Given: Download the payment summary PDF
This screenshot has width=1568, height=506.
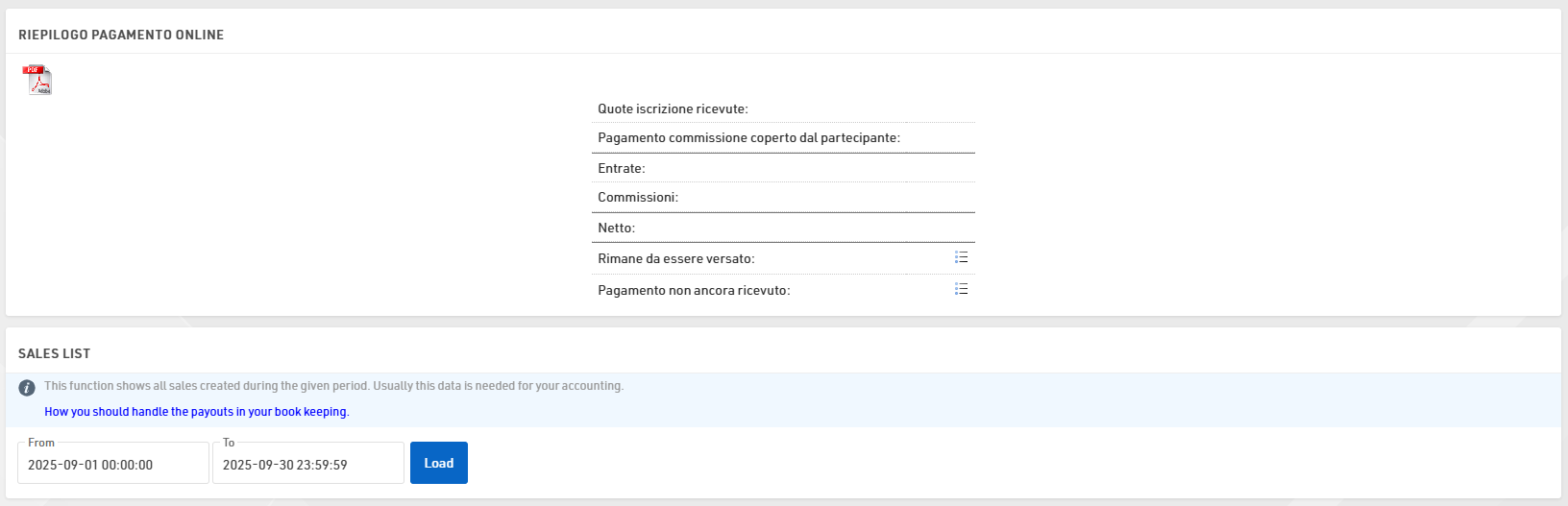Looking at the screenshot, I should click(37, 80).
